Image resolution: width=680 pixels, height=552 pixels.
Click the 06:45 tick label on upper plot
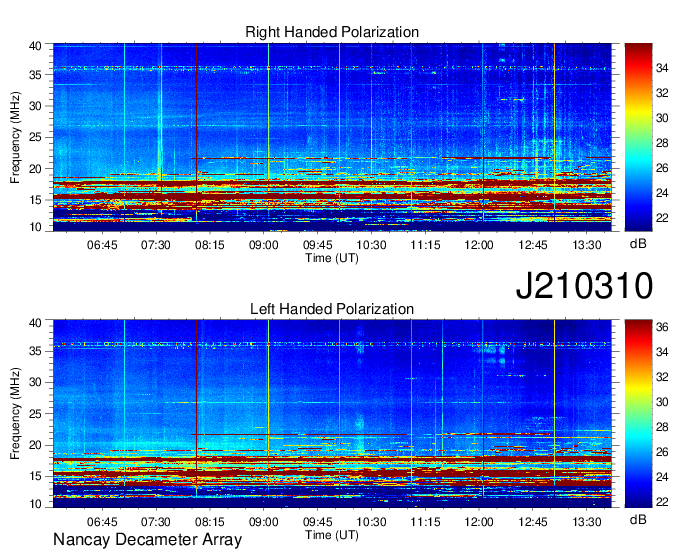[x=102, y=245]
